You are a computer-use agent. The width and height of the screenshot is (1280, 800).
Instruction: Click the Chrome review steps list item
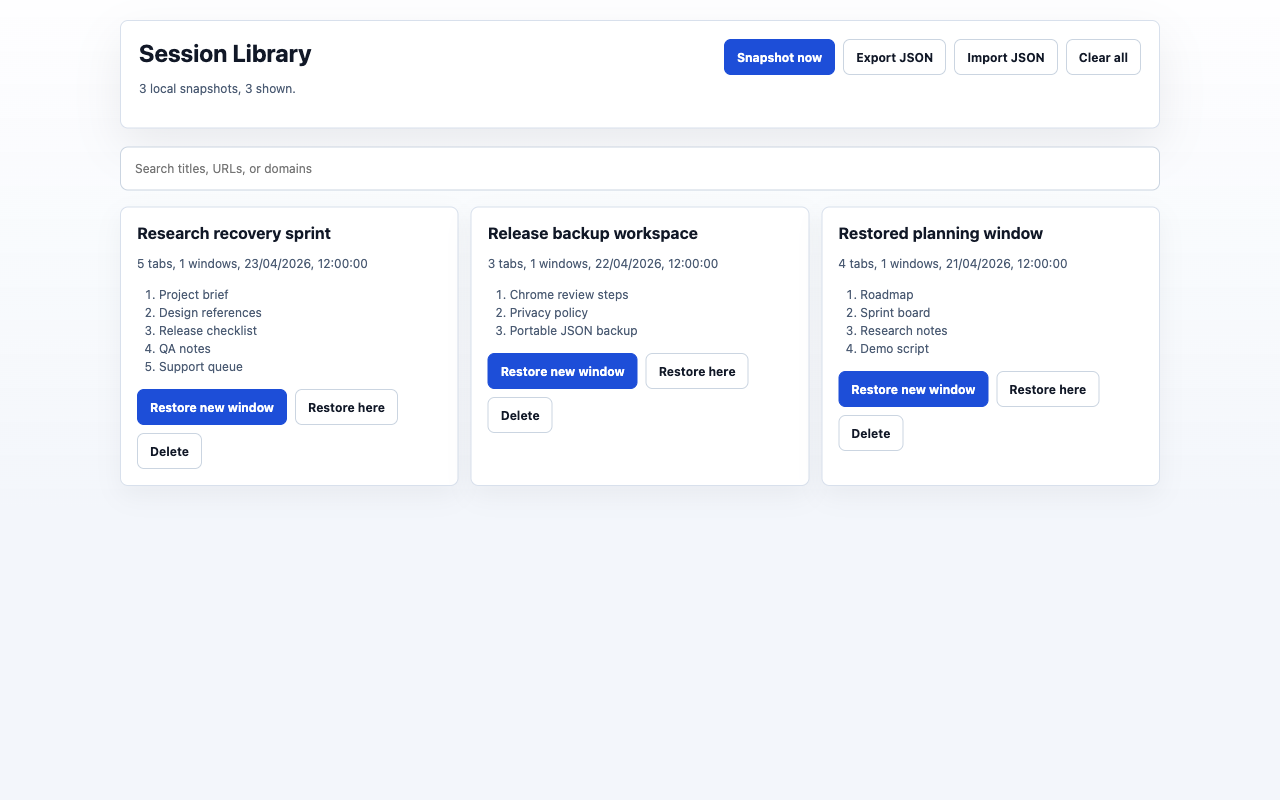click(569, 295)
